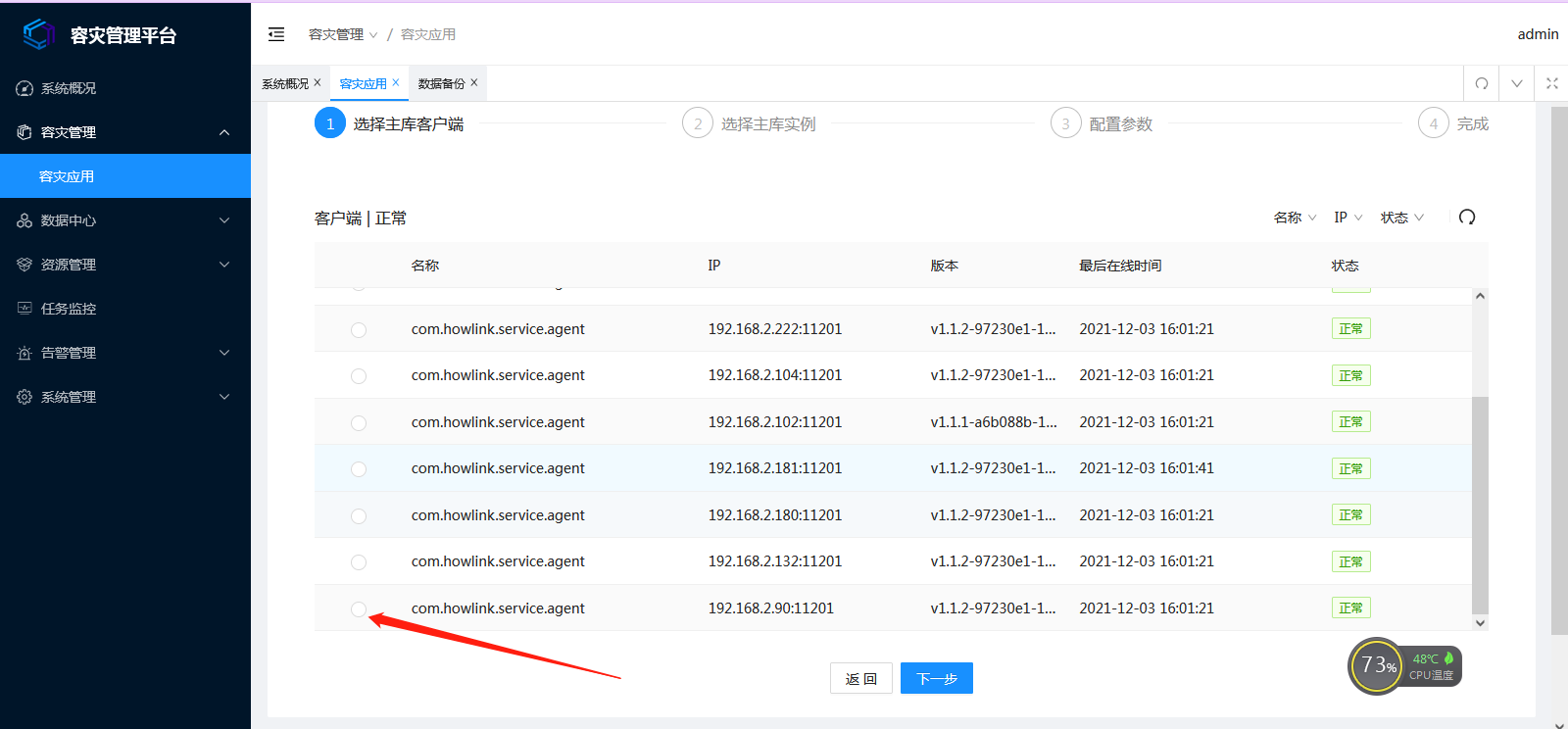
Task: Click step 2 circle 选择主库实例
Action: pyautogui.click(x=698, y=123)
